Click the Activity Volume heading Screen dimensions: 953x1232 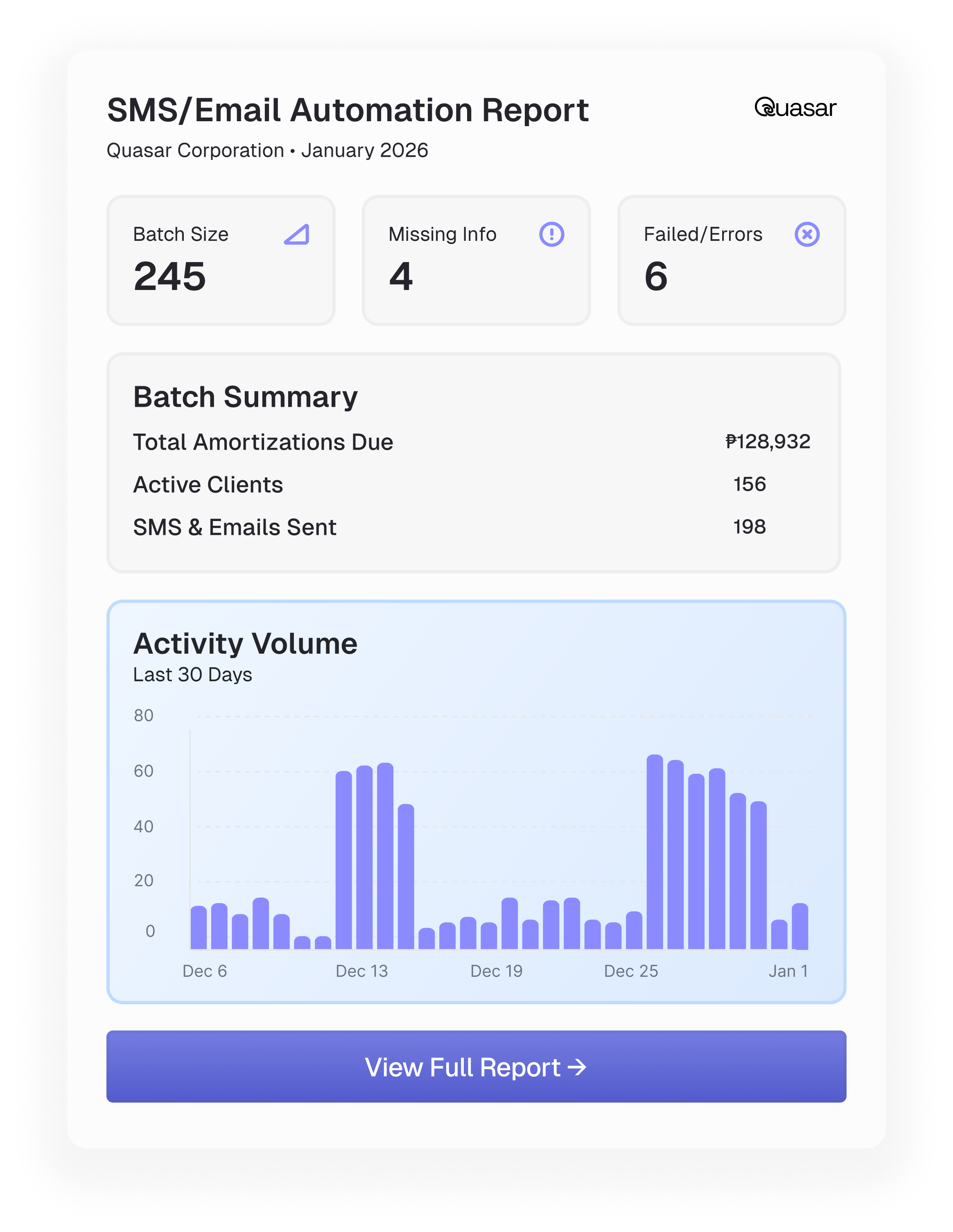pyautogui.click(x=245, y=643)
